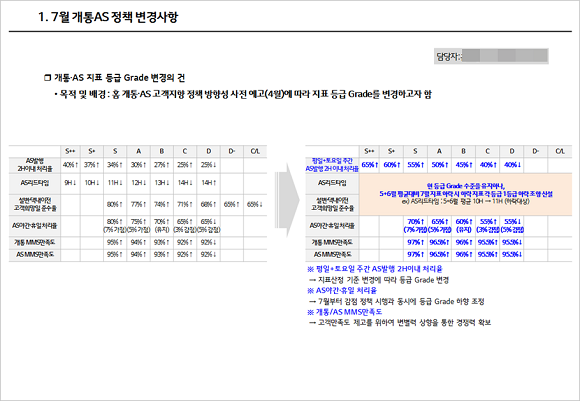
Task: Select the blue 50%↑ cell
Action: tap(439, 165)
